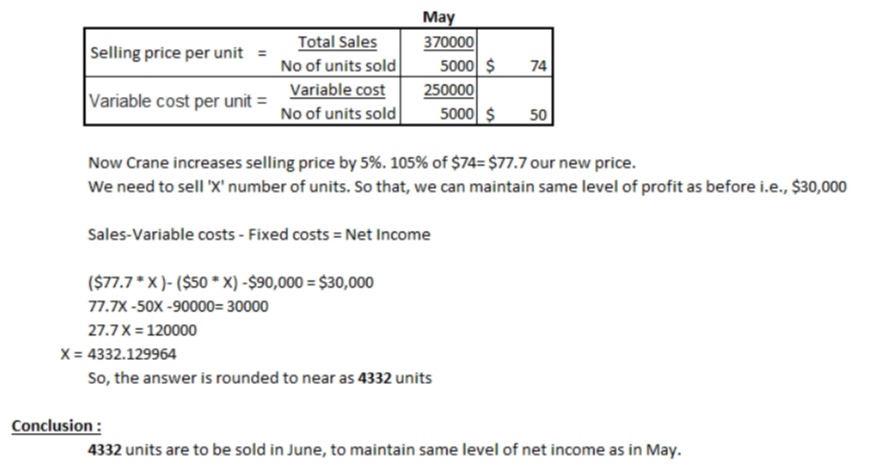
Task: Select the selling price result 74
Action: pos(537,66)
